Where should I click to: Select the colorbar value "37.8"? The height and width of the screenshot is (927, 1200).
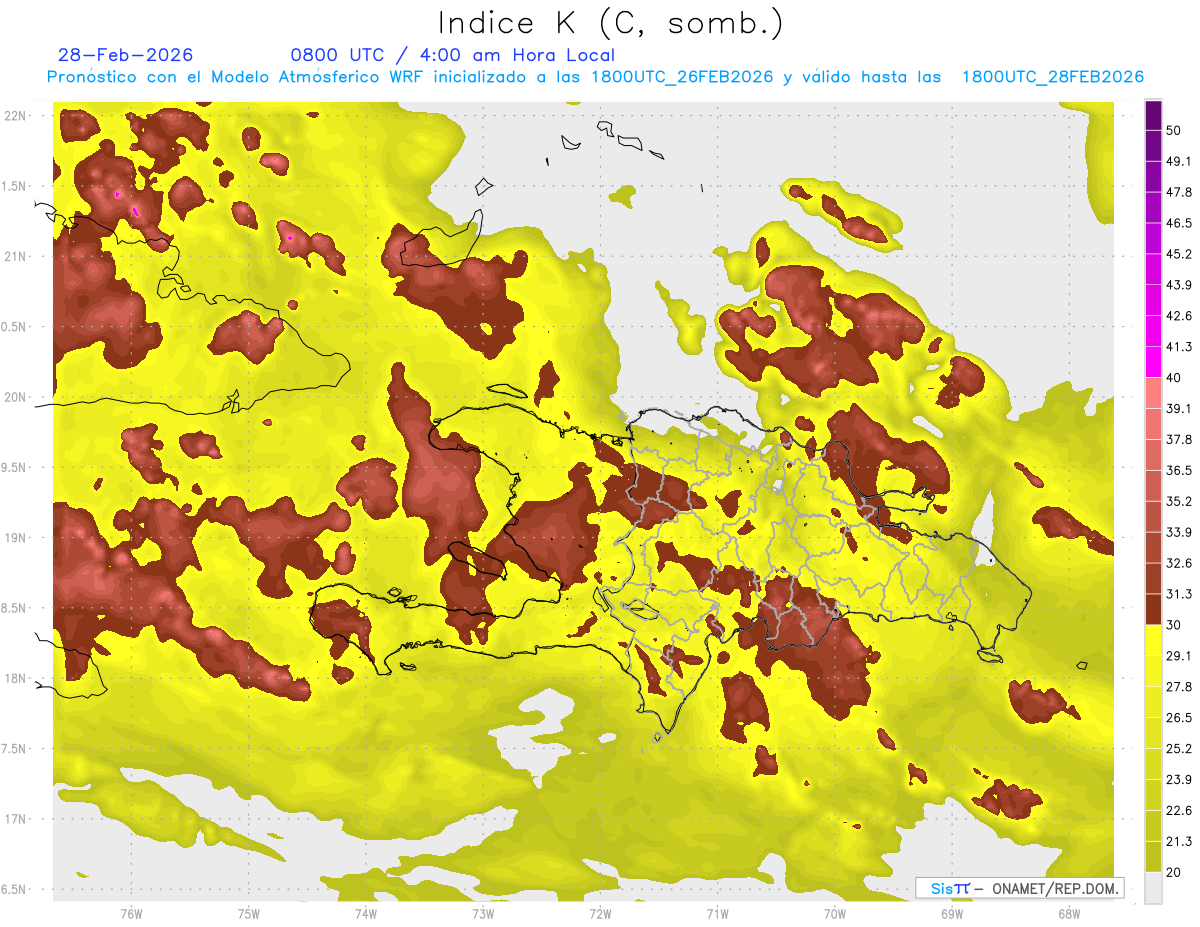[x=1180, y=439]
